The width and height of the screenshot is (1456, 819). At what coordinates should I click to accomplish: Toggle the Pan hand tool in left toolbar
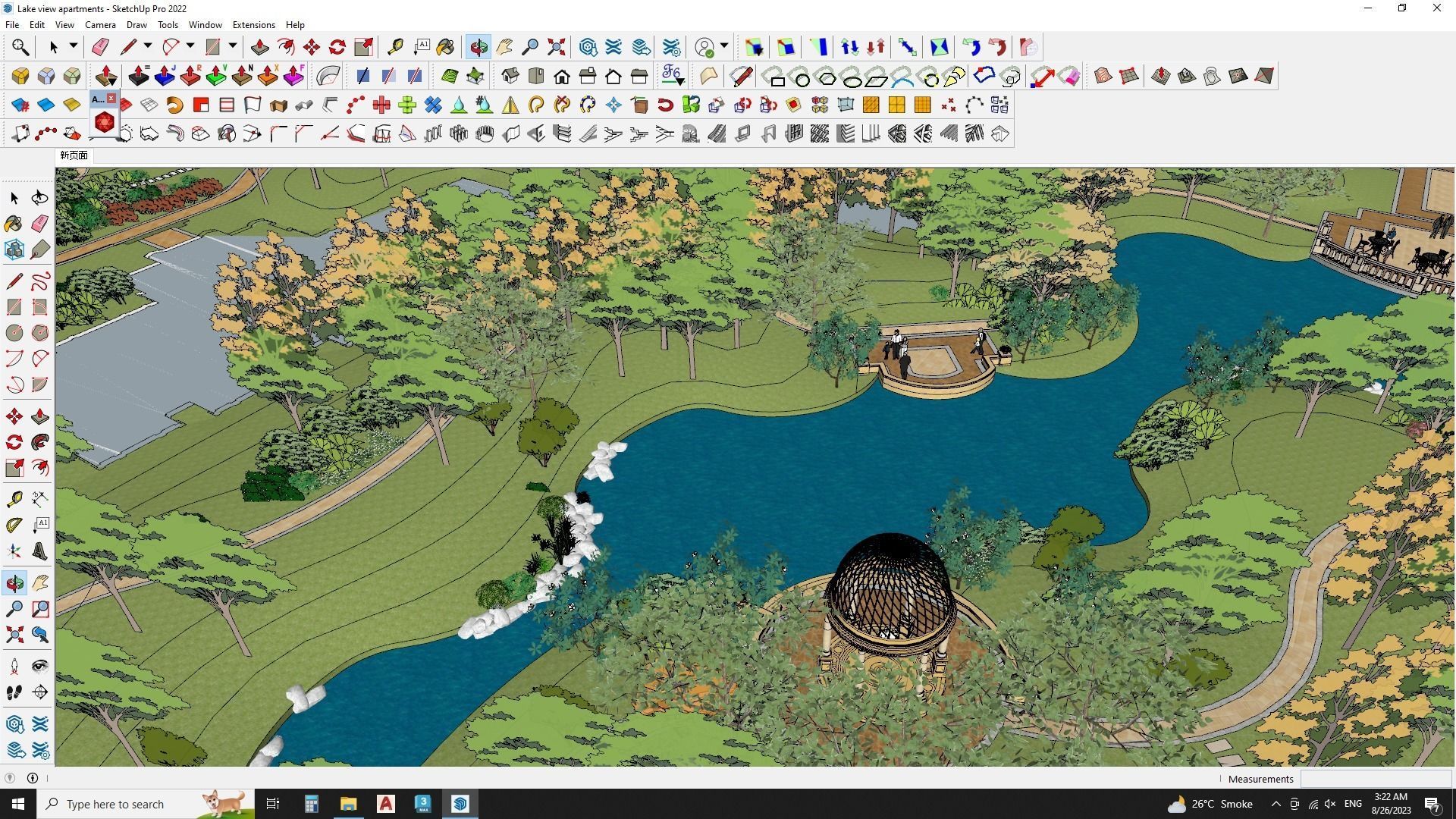[40, 583]
